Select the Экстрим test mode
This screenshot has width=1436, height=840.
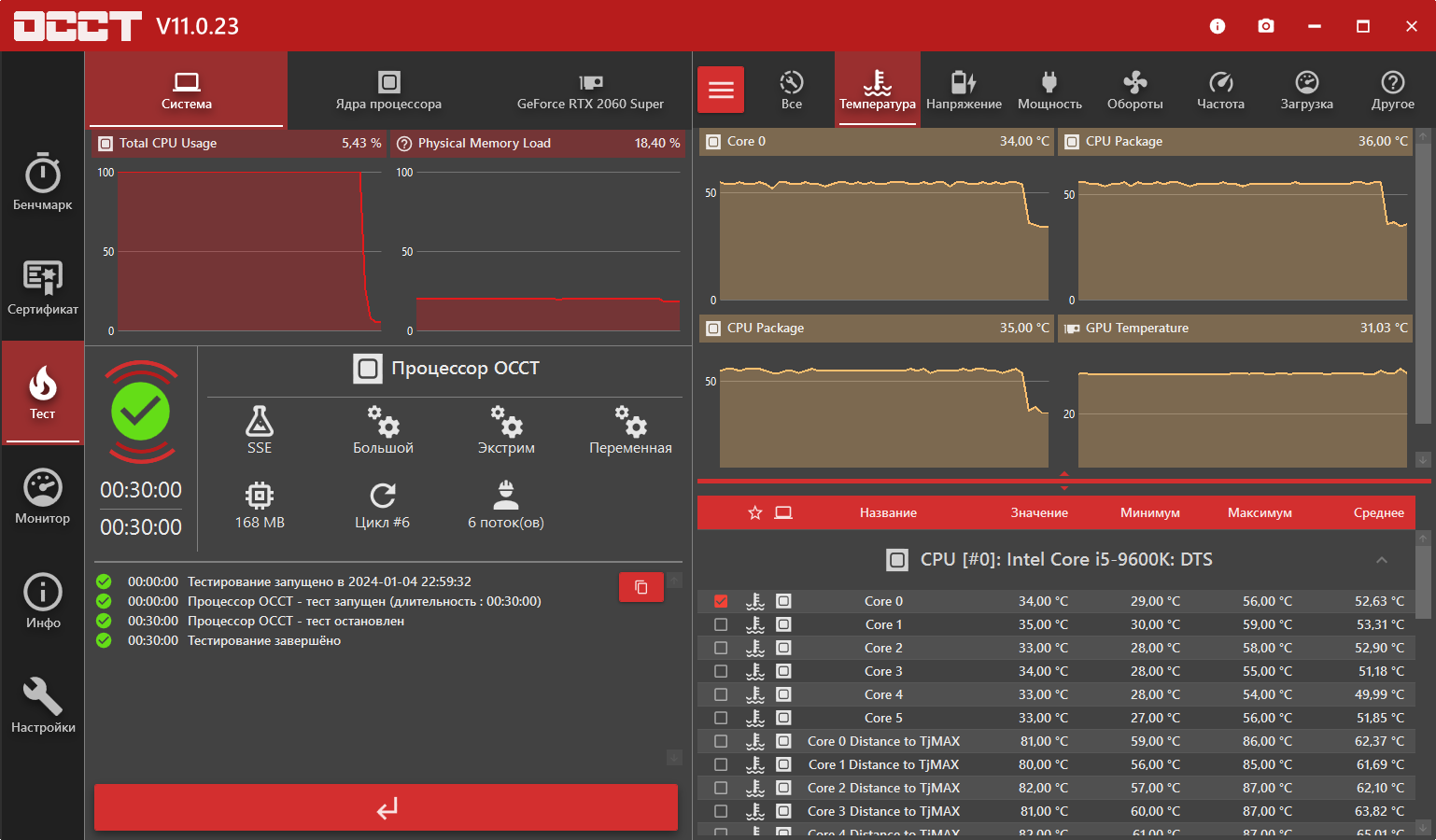tap(506, 430)
